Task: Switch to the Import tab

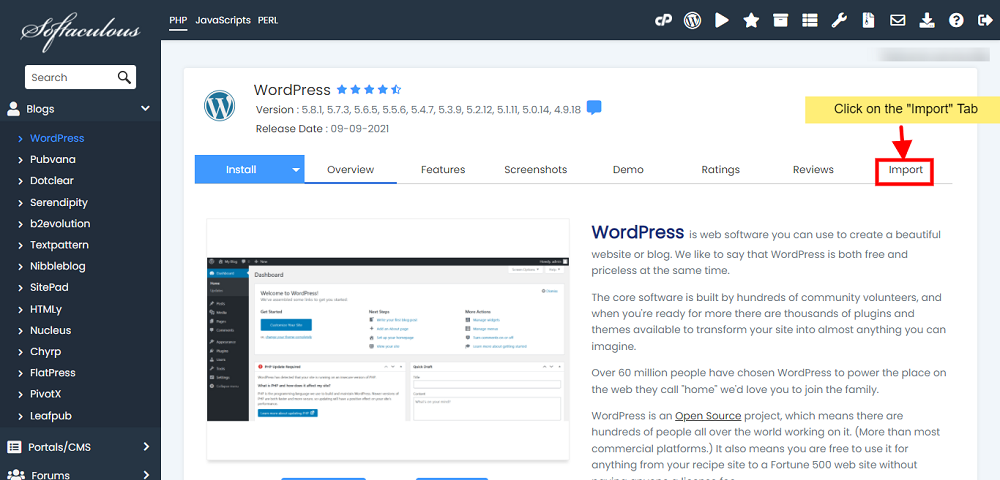Action: [x=904, y=171]
